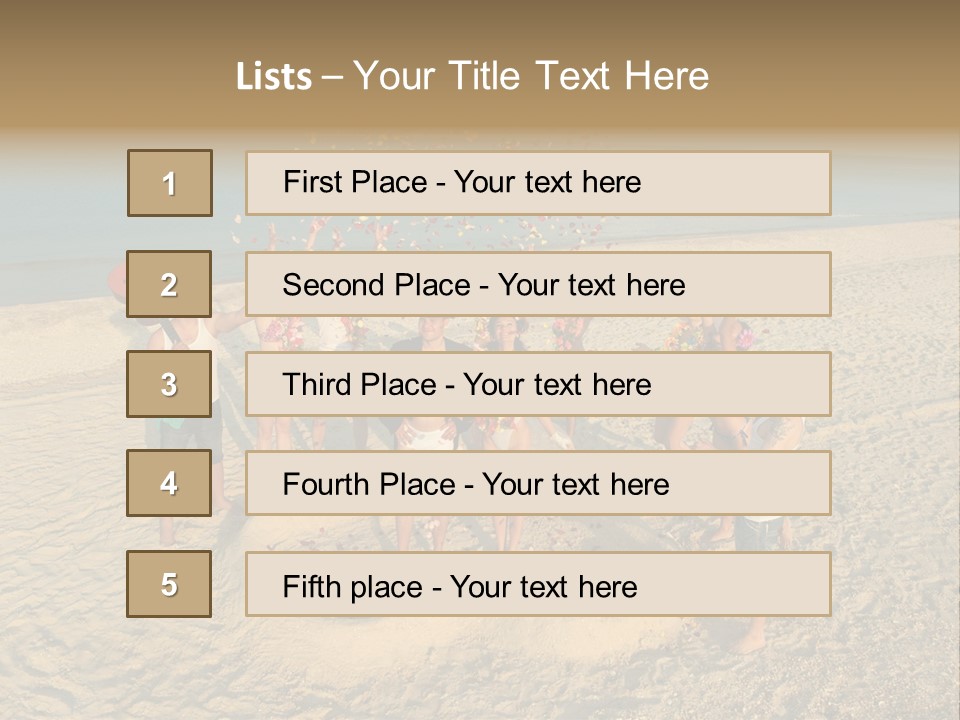Click 'Your text here' in the Third Place row
Viewport: 960px width, 720px height.
point(557,385)
